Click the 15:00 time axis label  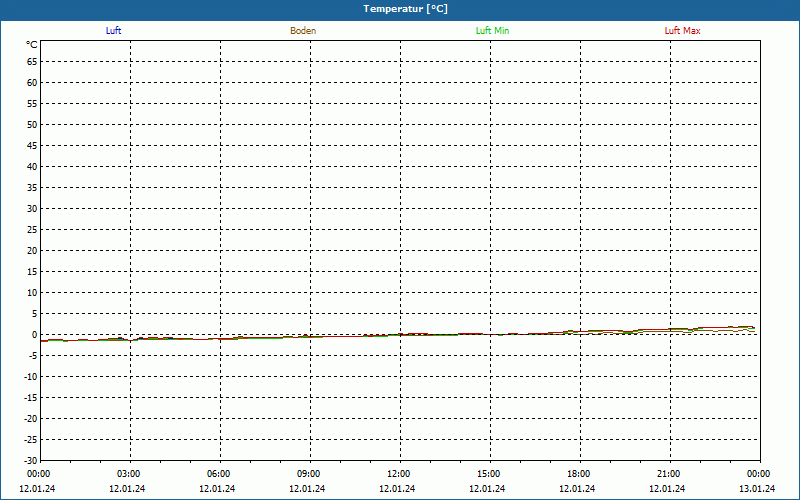click(489, 474)
